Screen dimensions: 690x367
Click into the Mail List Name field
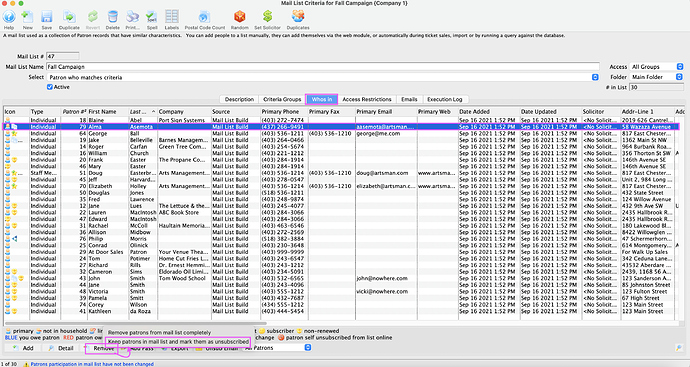323,67
